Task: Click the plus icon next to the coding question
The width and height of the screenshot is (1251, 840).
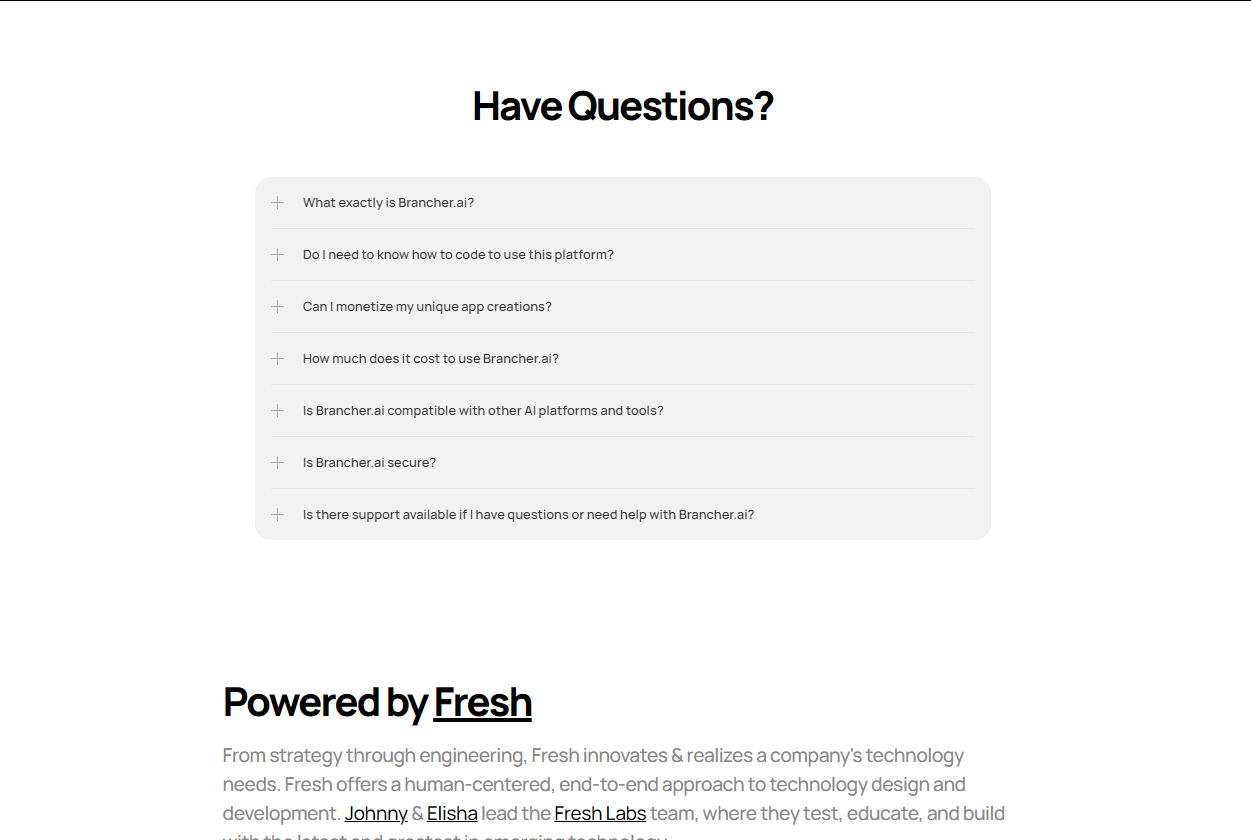Action: 278,255
